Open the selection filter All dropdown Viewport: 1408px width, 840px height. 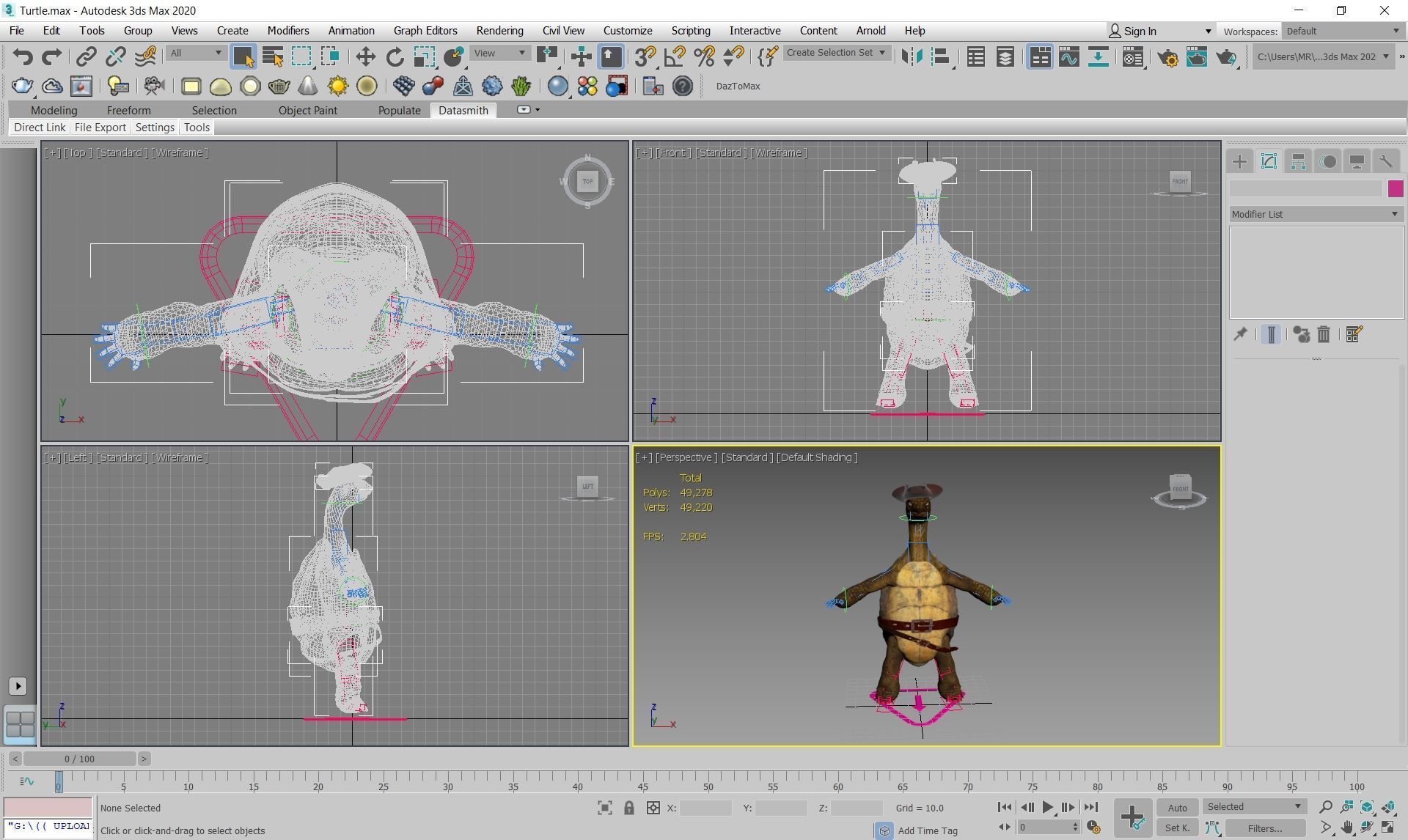coord(195,53)
